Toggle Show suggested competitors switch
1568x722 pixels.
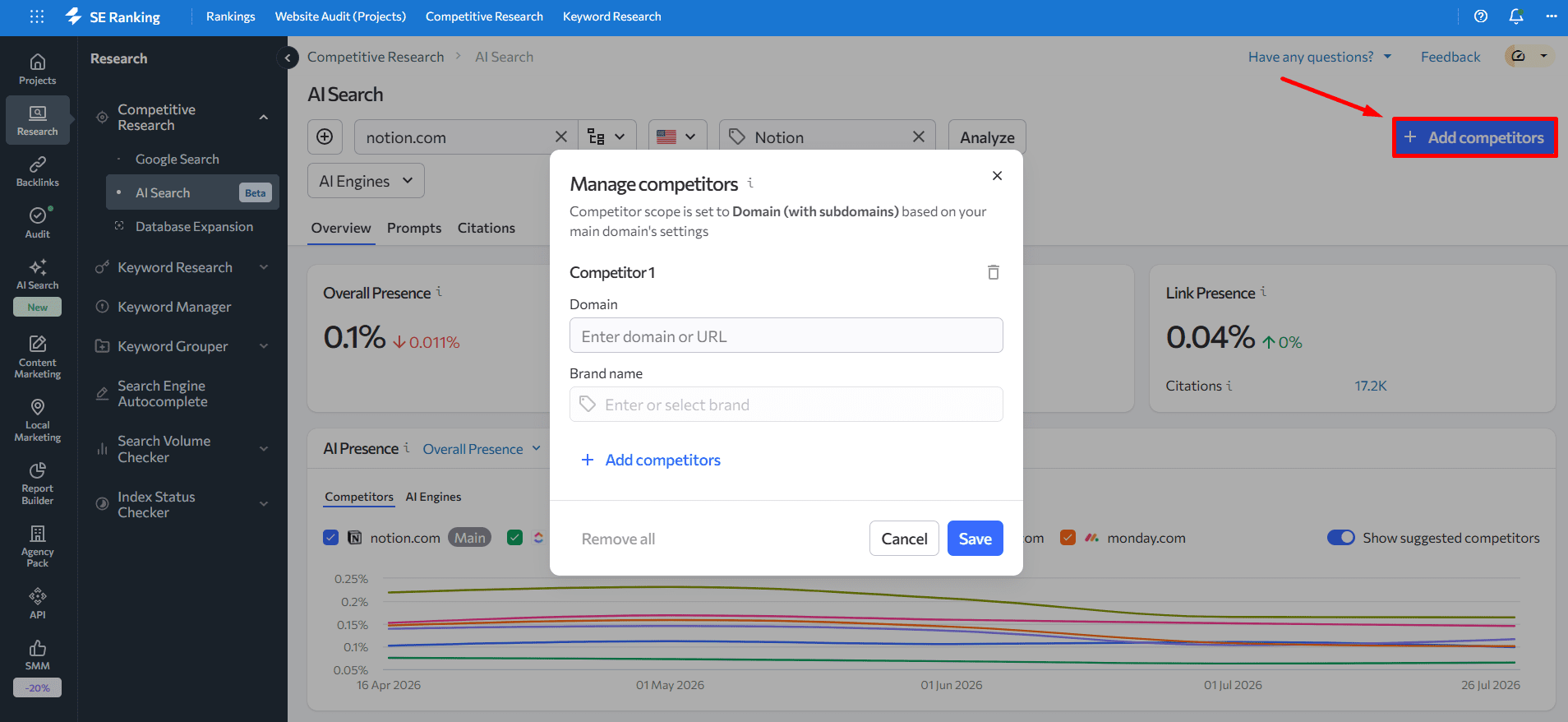(x=1341, y=537)
